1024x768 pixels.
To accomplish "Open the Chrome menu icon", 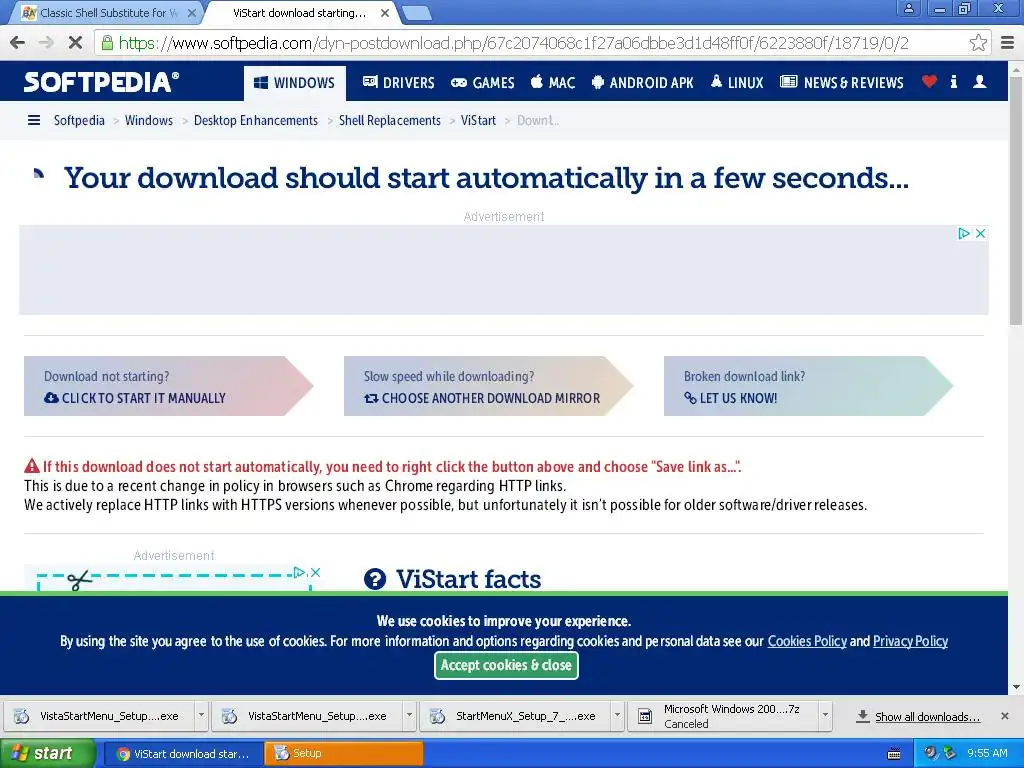I will [1008, 43].
